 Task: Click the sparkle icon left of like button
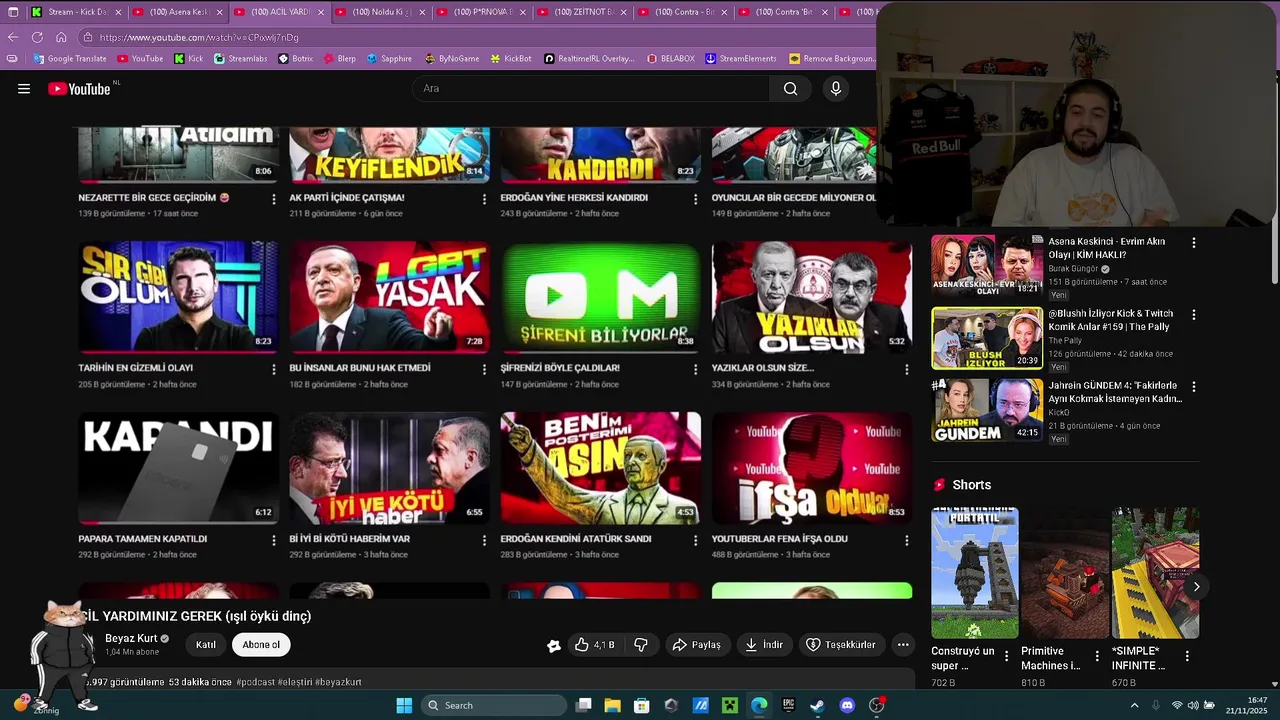pyautogui.click(x=553, y=646)
